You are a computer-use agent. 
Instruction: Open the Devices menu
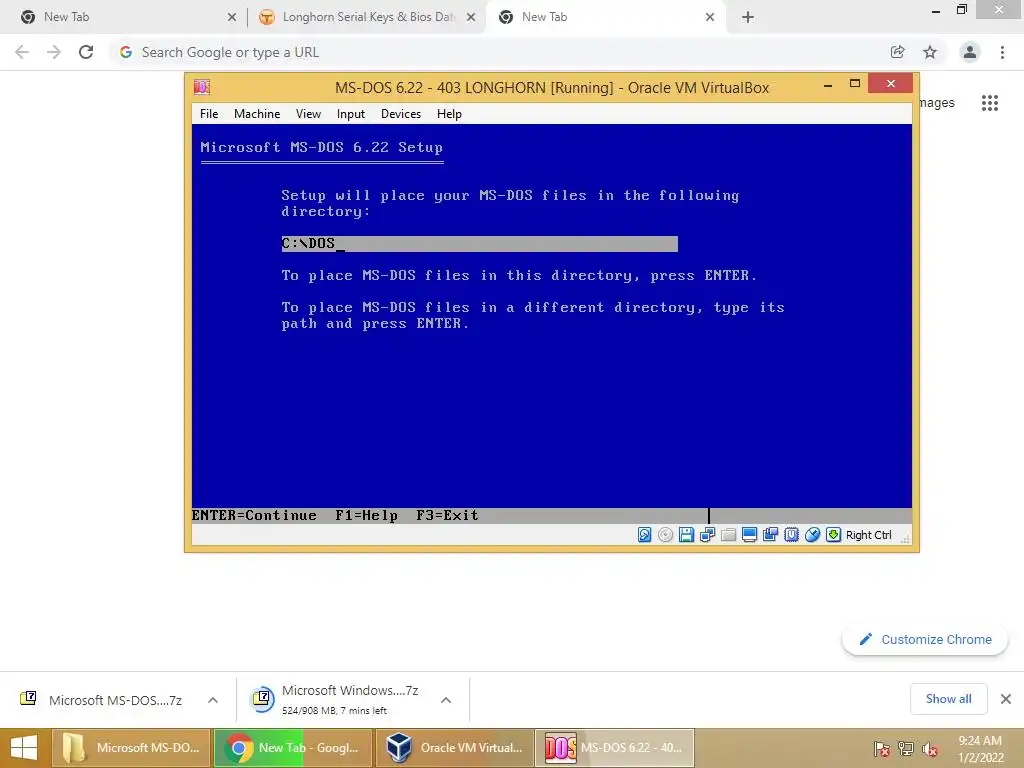point(401,114)
